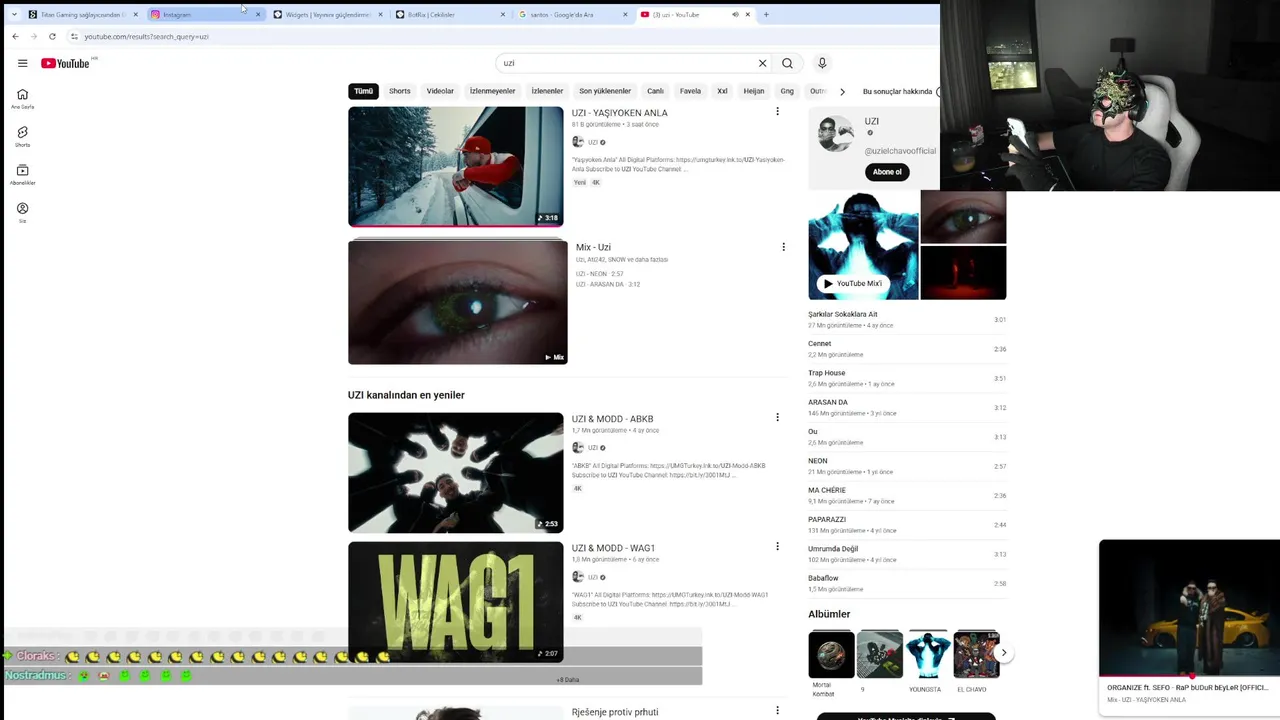Click the miniplayer video with yellow car
1280x720 pixels.
(x=1189, y=608)
